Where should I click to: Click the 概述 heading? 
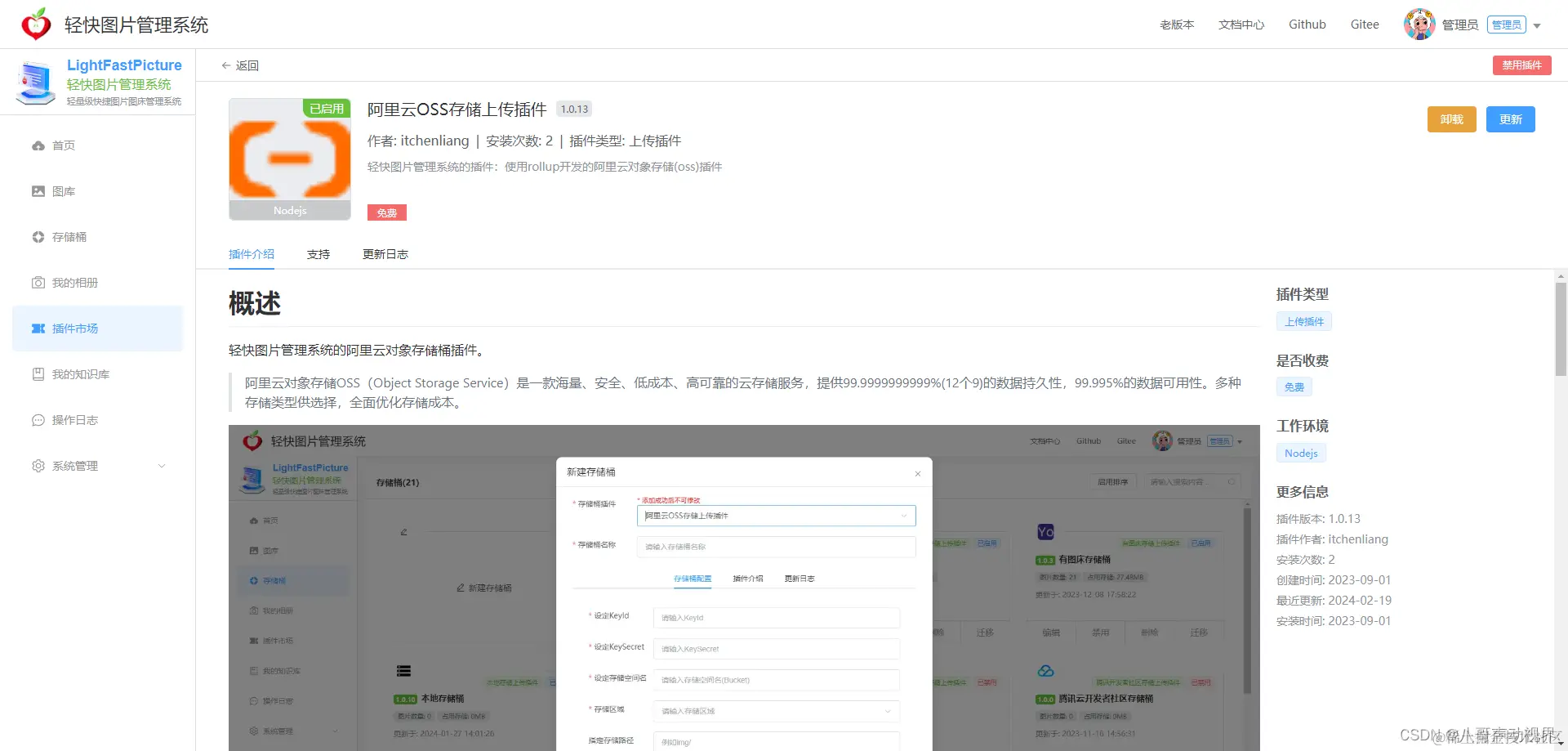coord(255,303)
